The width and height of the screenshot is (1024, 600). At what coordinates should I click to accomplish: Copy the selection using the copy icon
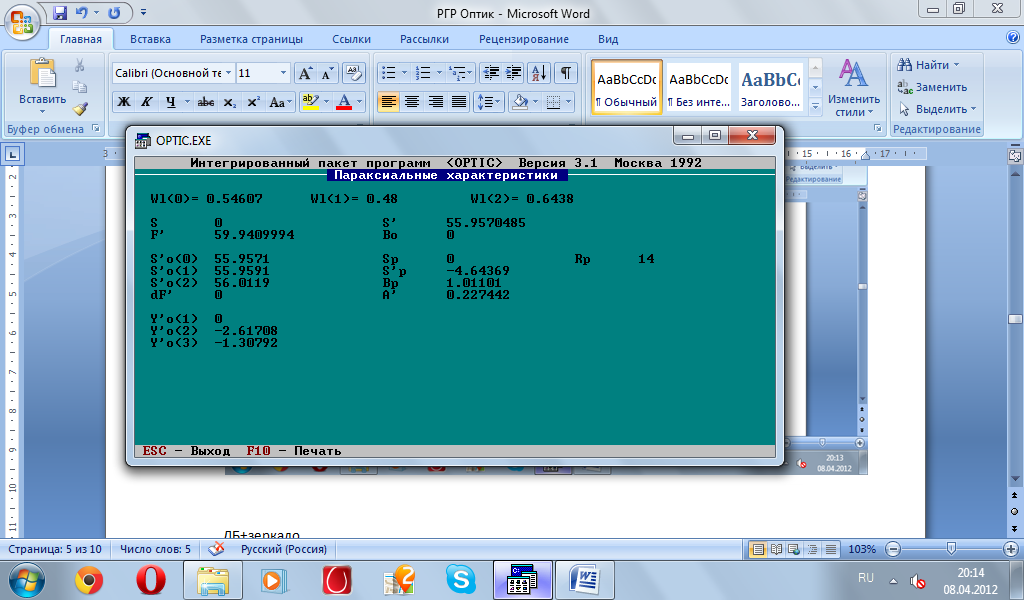80,87
